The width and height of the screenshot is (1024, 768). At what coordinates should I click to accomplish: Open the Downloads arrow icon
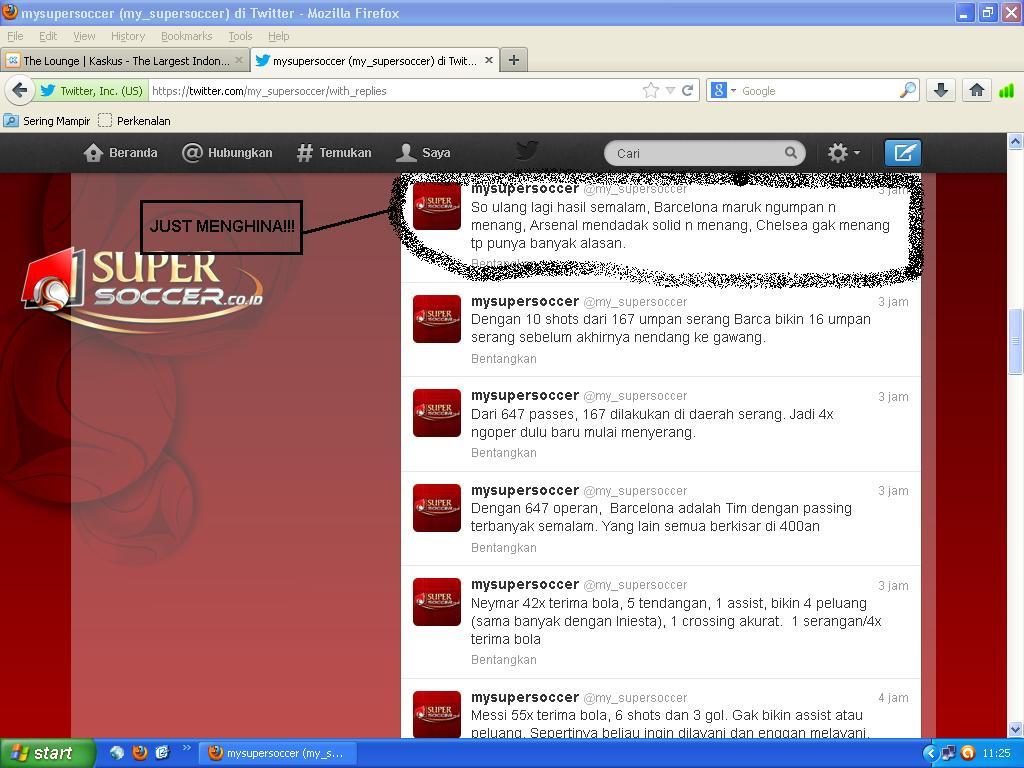940,90
